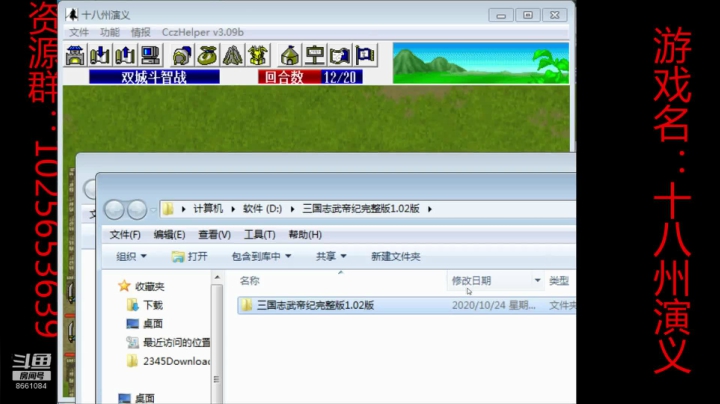Click 计算机 in the address breadcrumb
This screenshot has width=720, height=404.
coord(208,209)
